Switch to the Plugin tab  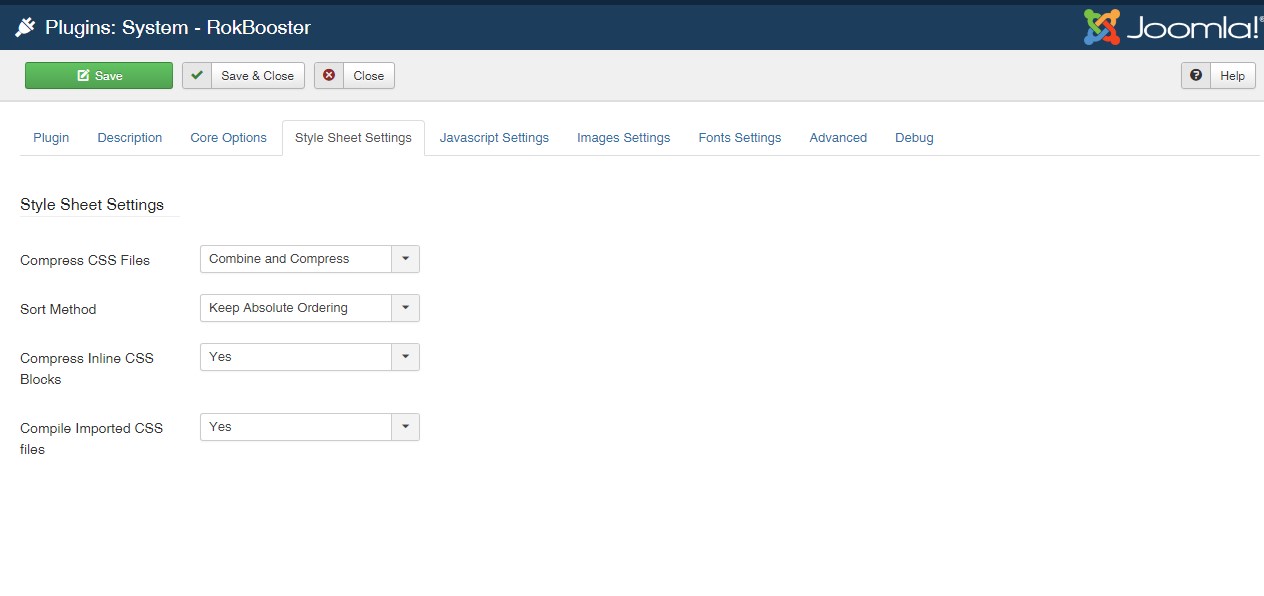click(x=51, y=138)
